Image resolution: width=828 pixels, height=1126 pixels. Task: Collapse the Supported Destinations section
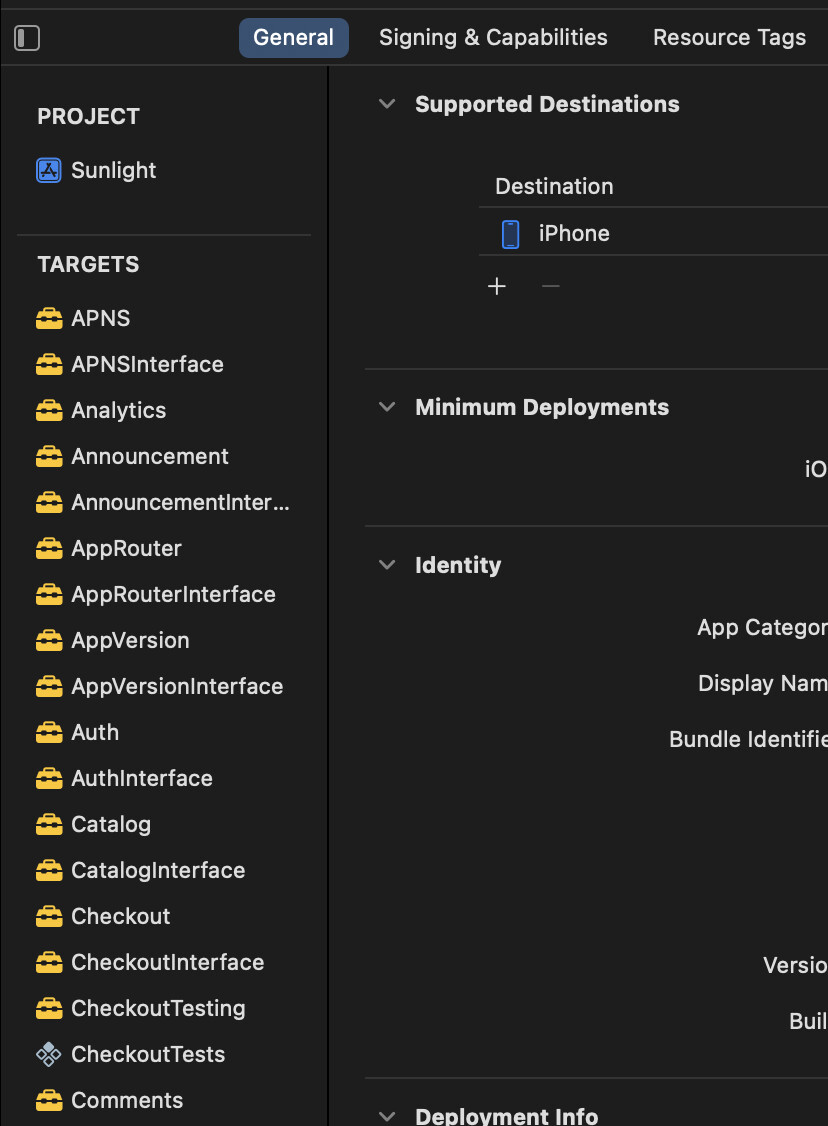(387, 104)
